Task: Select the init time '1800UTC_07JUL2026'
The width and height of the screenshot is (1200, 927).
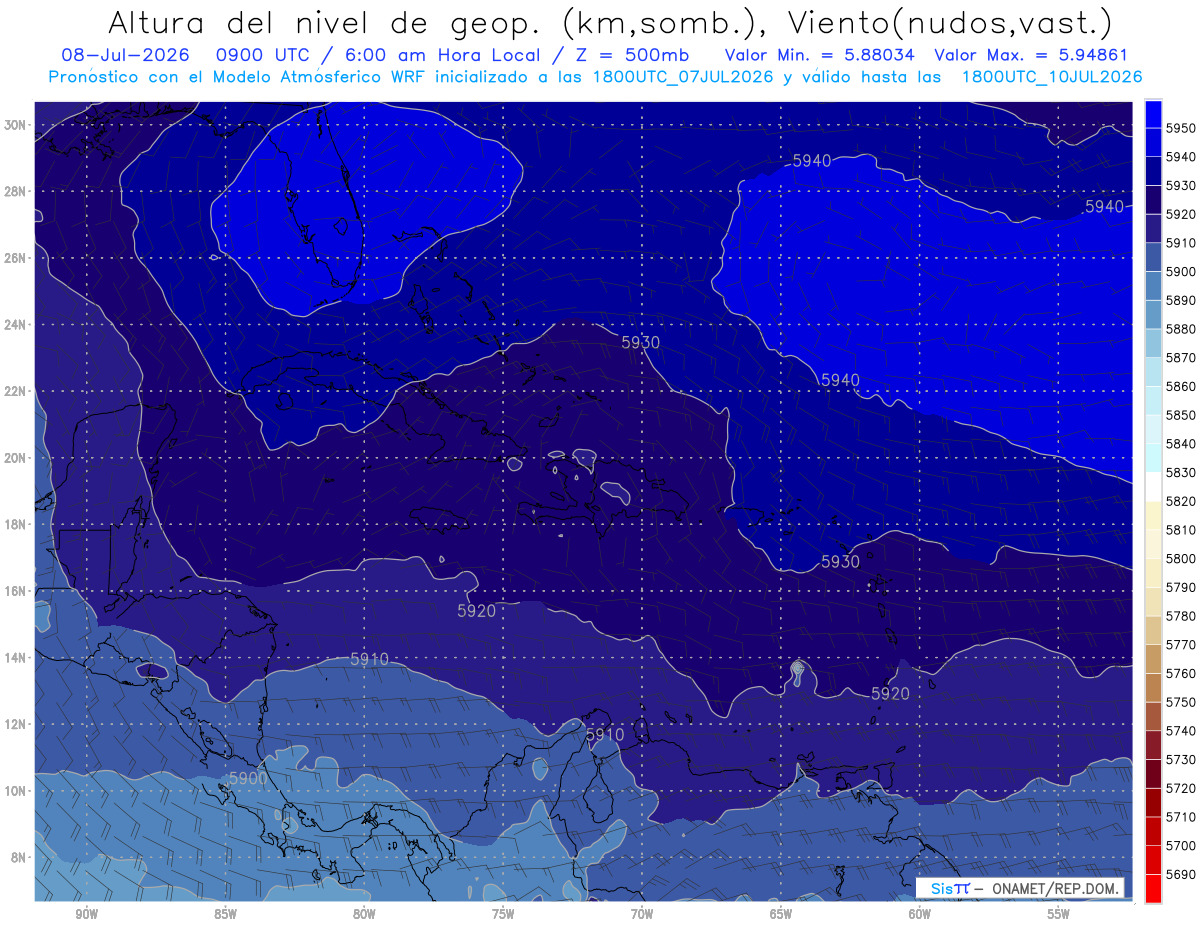Action: 683,77
